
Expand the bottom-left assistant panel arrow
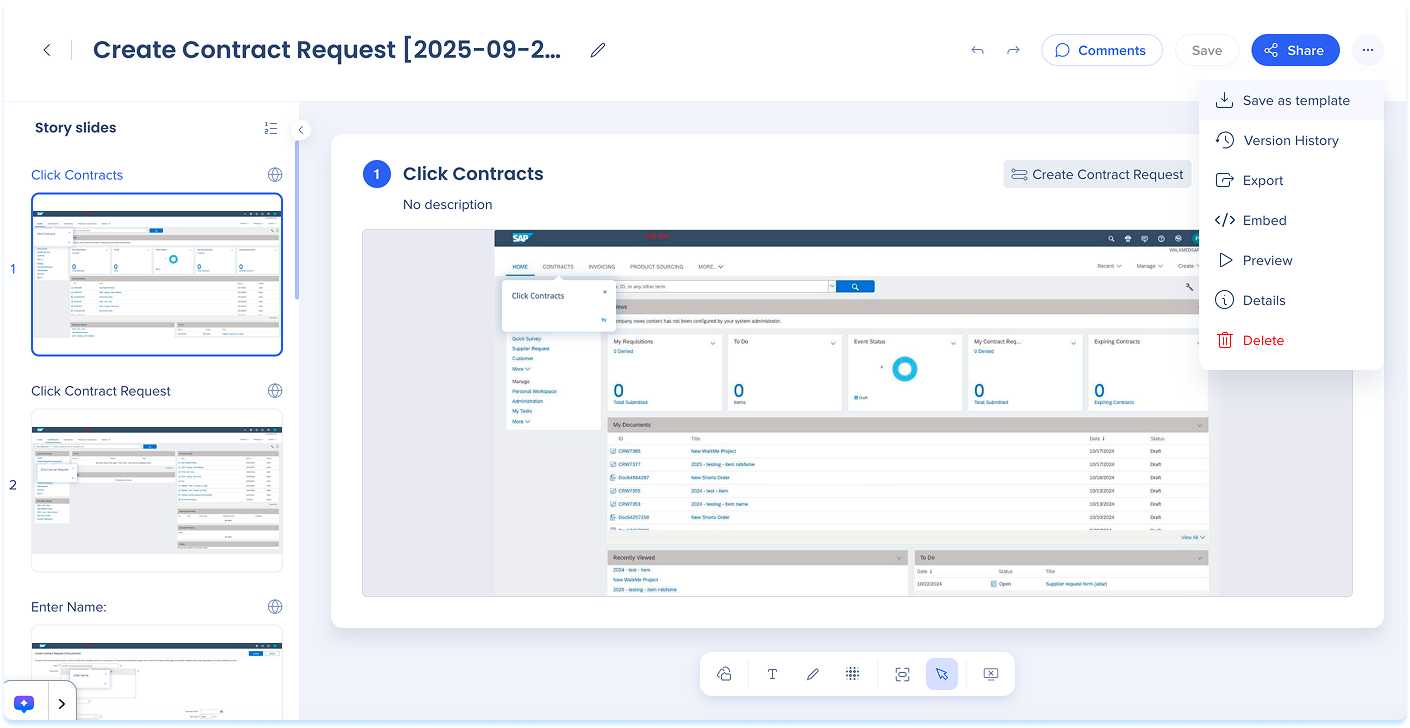coord(62,704)
